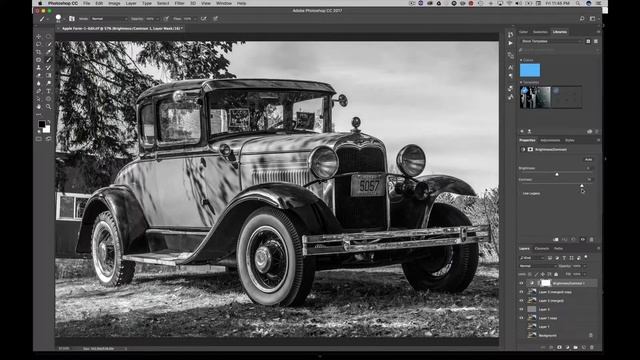Select the Path Selection tool
The height and width of the screenshot is (360, 640).
pos(39,98)
